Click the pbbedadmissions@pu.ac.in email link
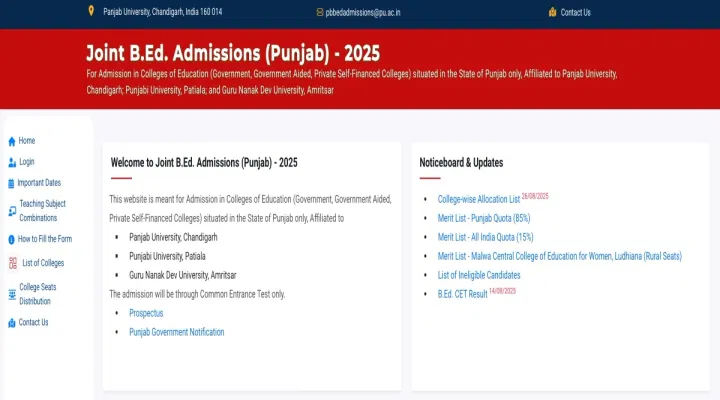 (363, 13)
